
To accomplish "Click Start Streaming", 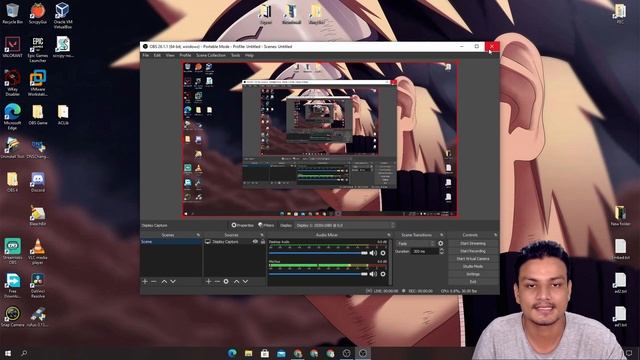I will (x=473, y=244).
